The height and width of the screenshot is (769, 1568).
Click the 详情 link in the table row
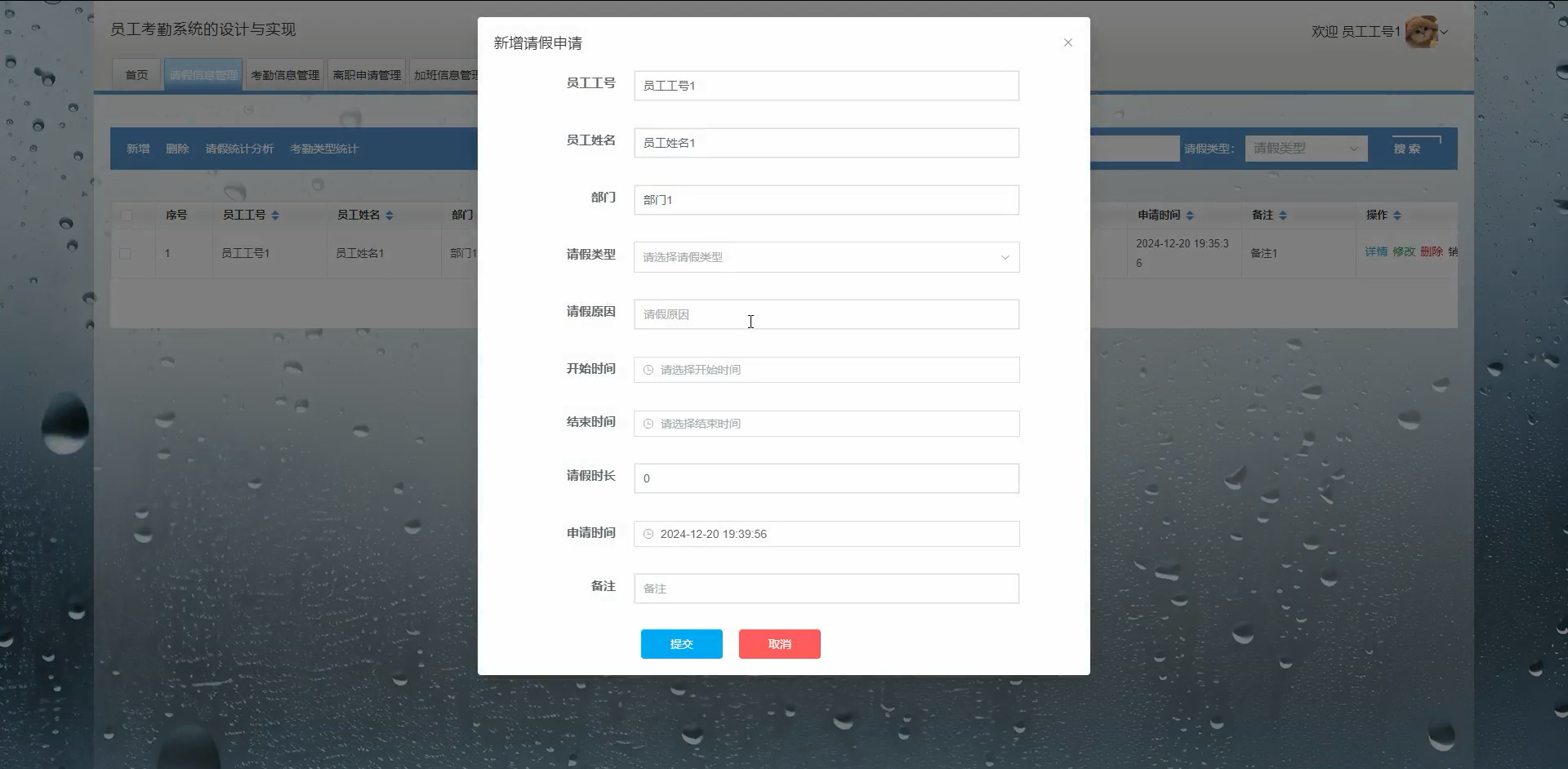pos(1375,253)
